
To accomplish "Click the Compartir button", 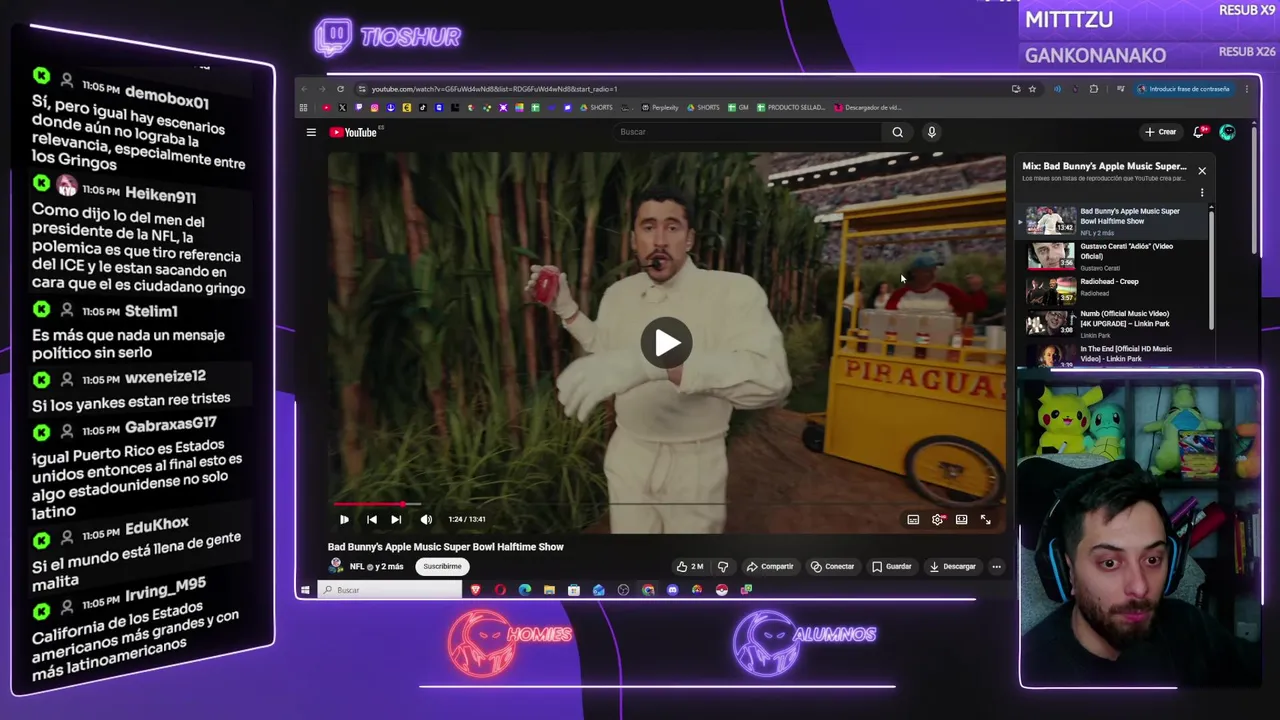I will pos(770,567).
